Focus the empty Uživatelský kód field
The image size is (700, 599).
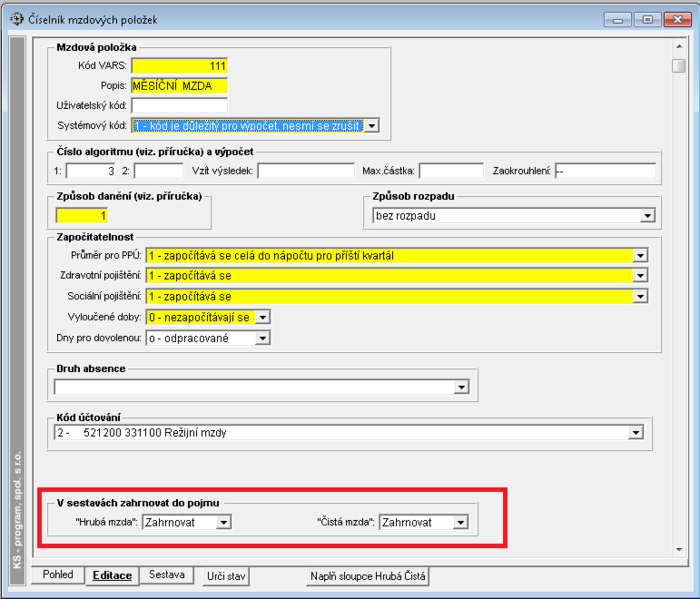coord(179,106)
